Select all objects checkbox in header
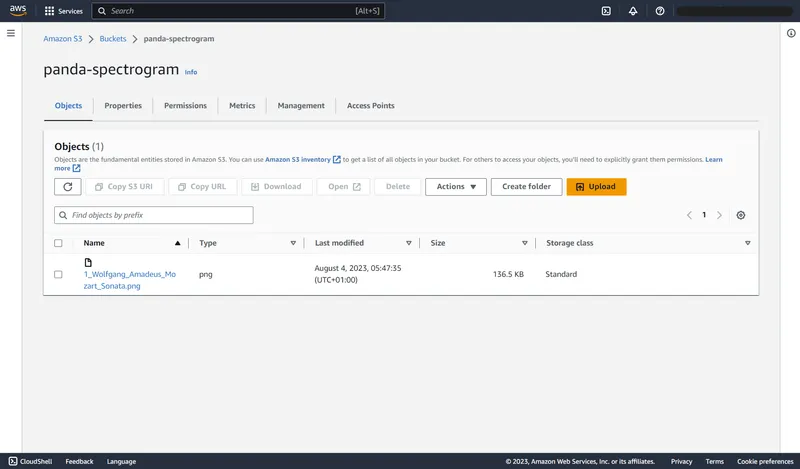The image size is (800, 469). click(58, 243)
